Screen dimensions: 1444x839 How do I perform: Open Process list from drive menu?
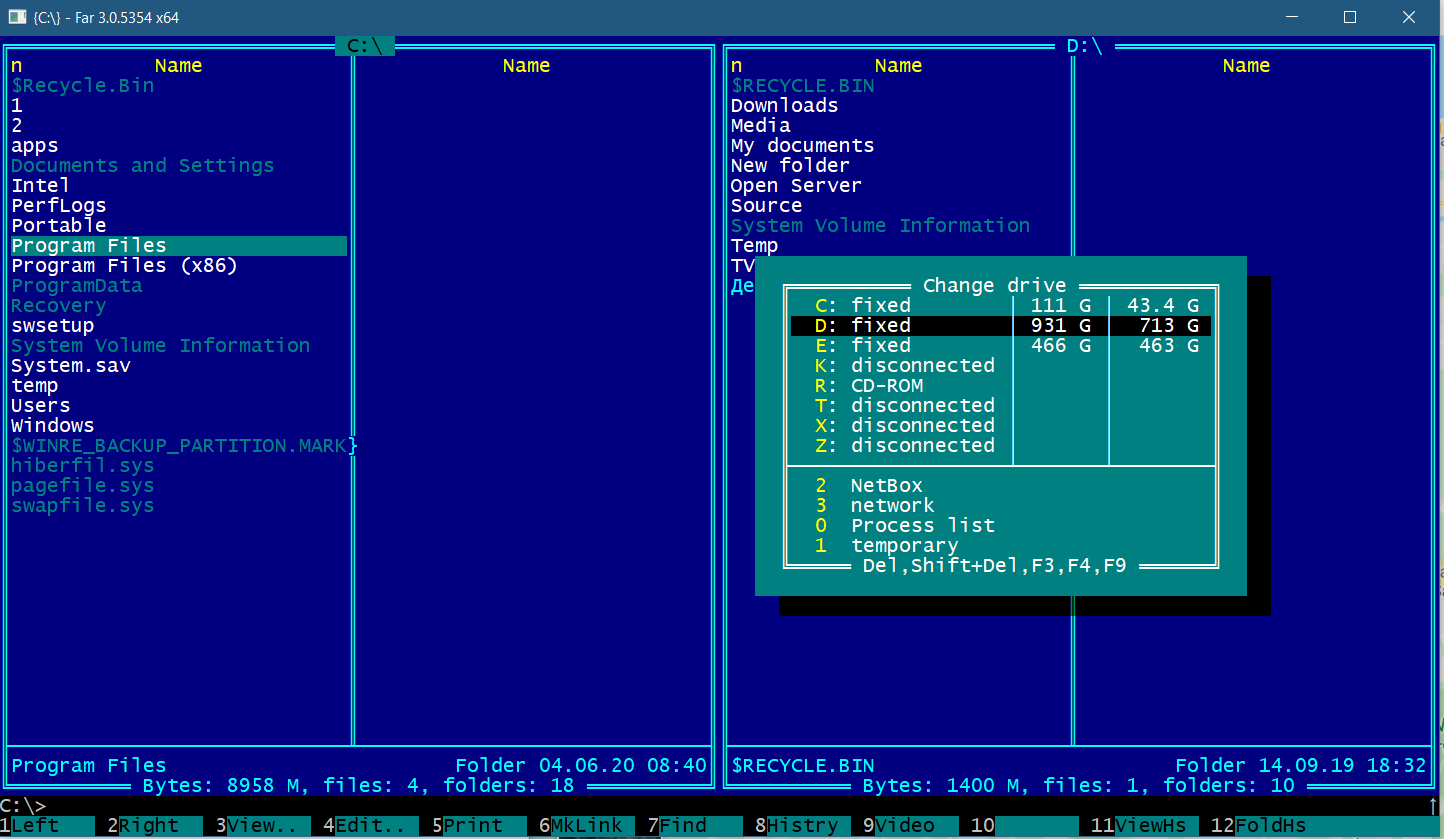pos(922,526)
